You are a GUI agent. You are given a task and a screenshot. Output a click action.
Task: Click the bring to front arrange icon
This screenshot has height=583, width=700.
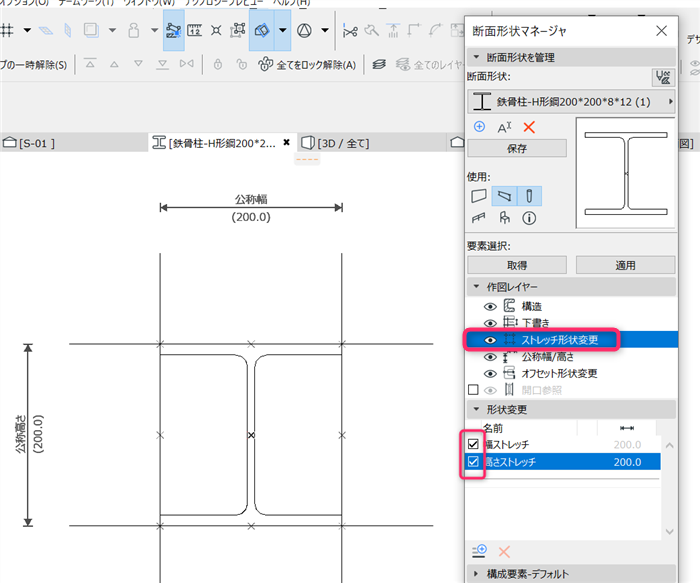point(90,64)
